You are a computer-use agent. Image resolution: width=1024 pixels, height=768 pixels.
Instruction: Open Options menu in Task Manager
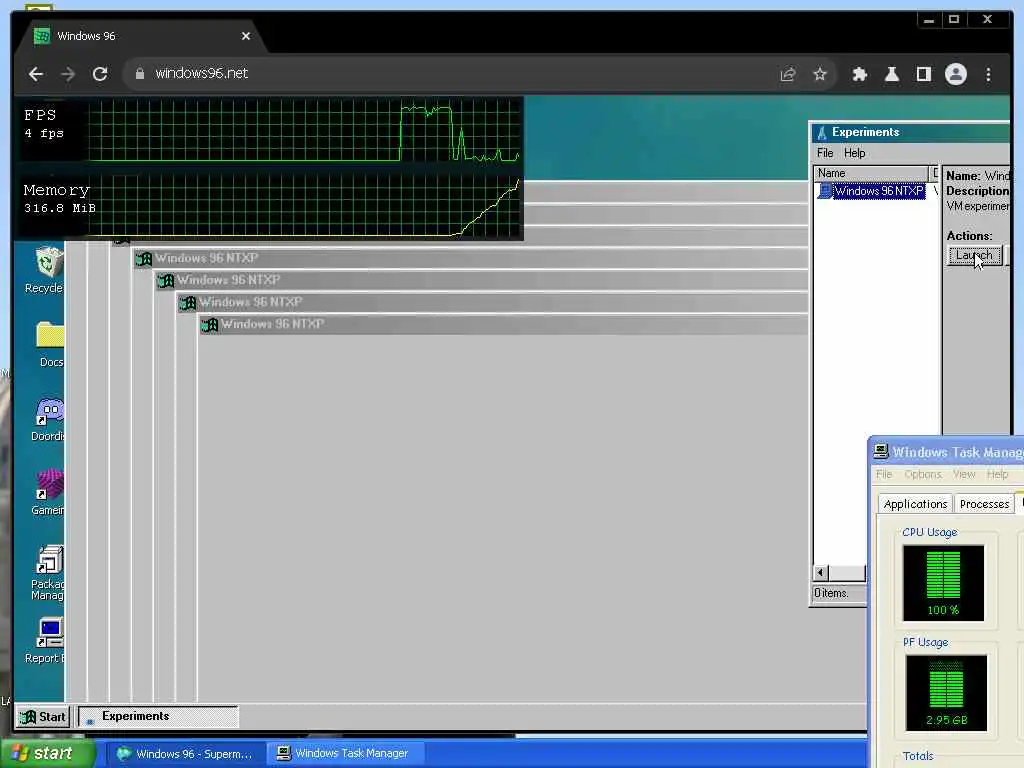click(x=923, y=474)
